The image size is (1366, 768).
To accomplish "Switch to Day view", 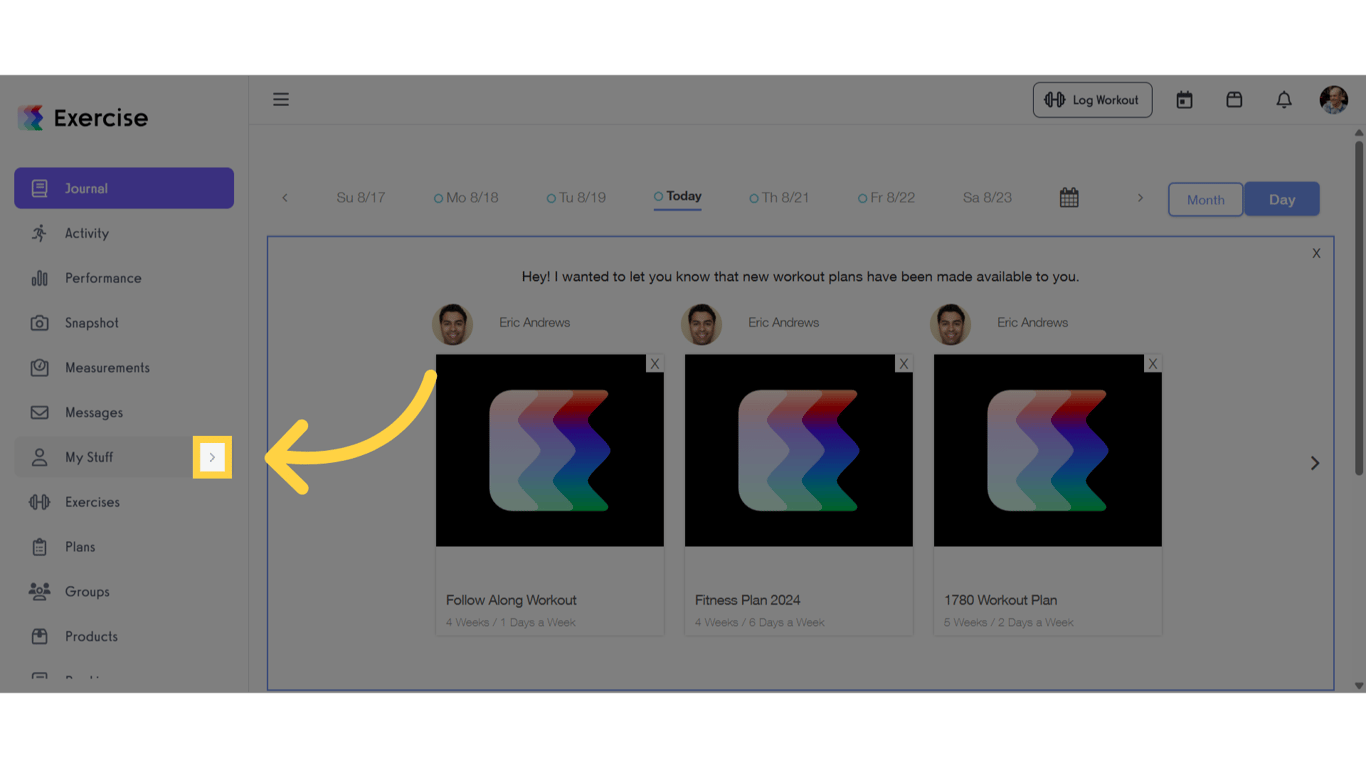I will [x=1282, y=199].
